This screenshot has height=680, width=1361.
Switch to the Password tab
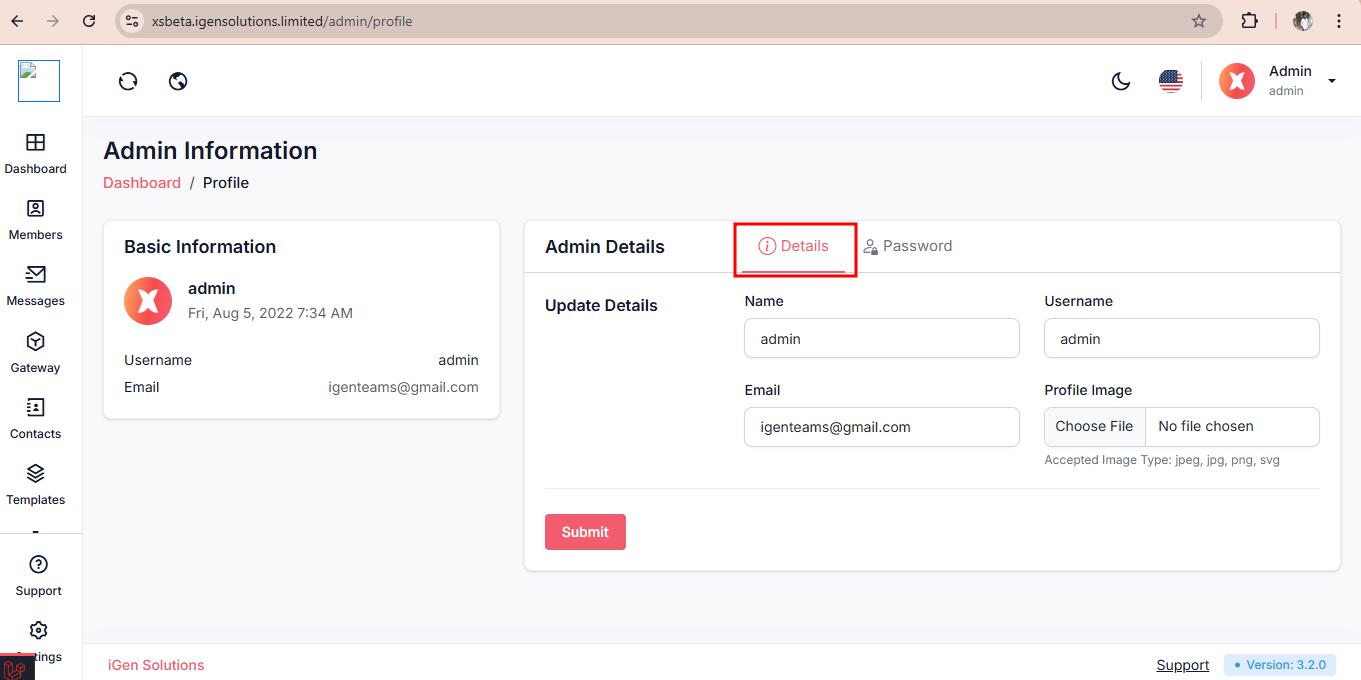tap(908, 246)
